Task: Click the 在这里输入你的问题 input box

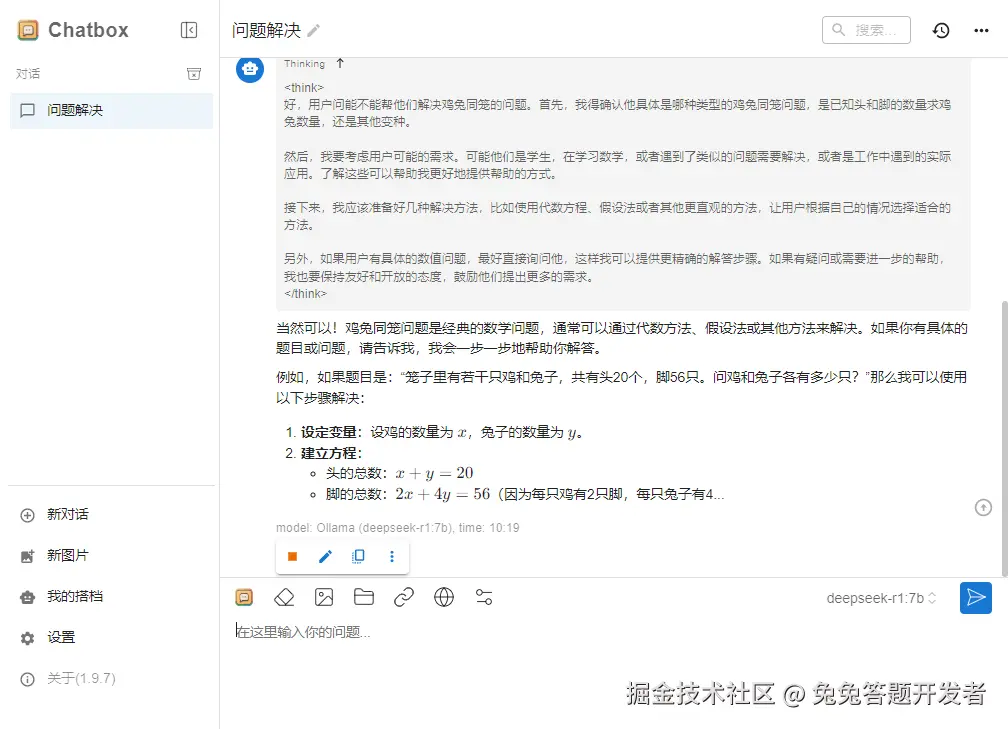Action: (x=613, y=633)
